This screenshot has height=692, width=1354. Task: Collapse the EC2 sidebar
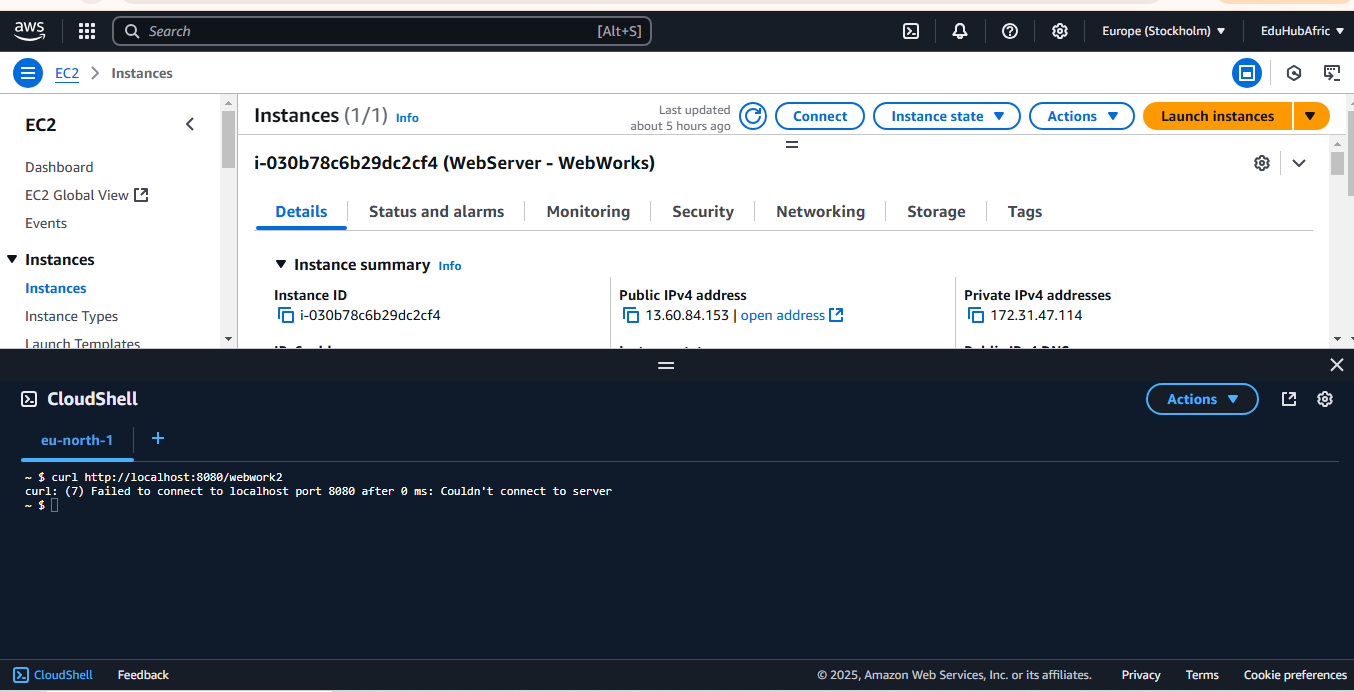pyautogui.click(x=190, y=124)
